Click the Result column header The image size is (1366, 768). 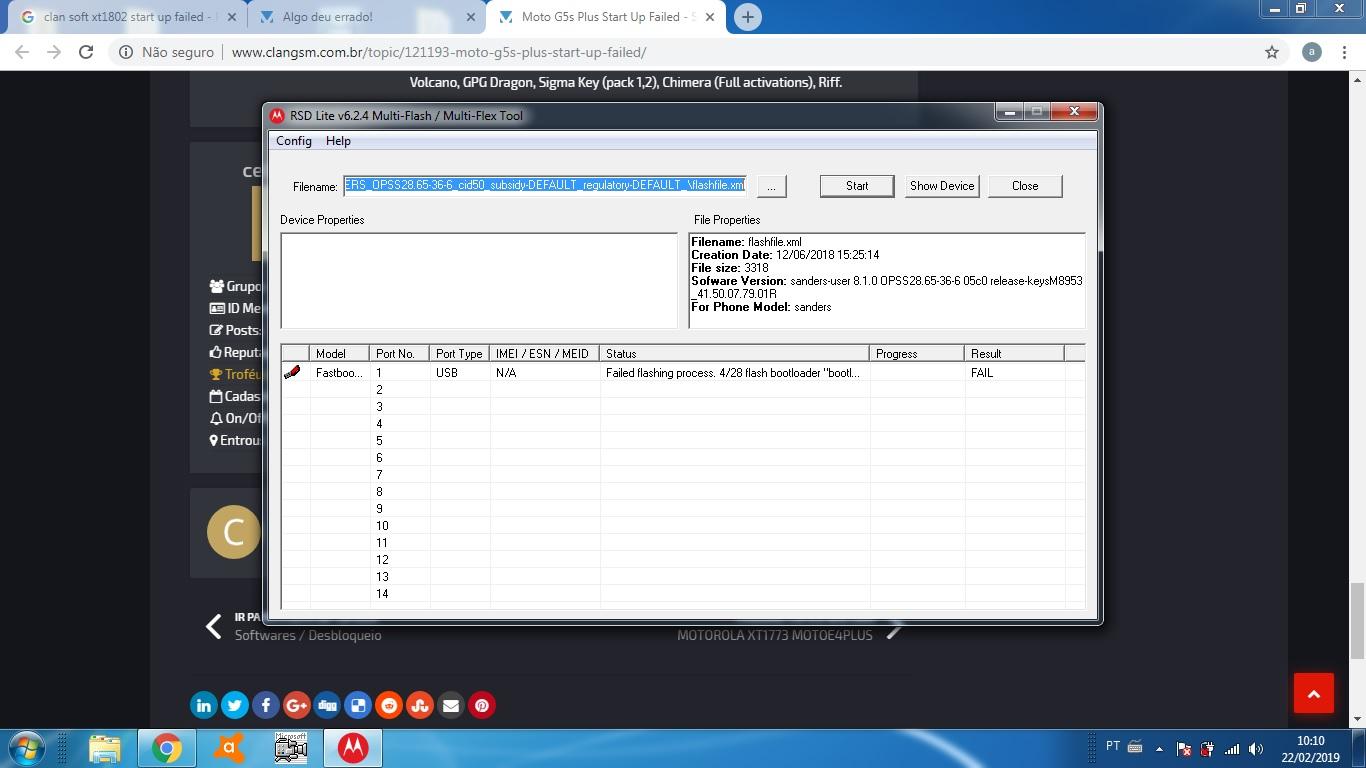(x=1015, y=353)
